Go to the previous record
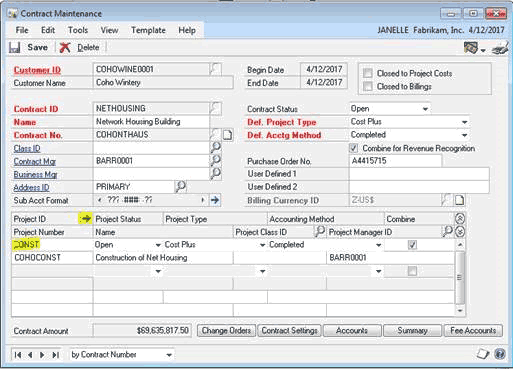The image size is (513, 369). click(30, 355)
